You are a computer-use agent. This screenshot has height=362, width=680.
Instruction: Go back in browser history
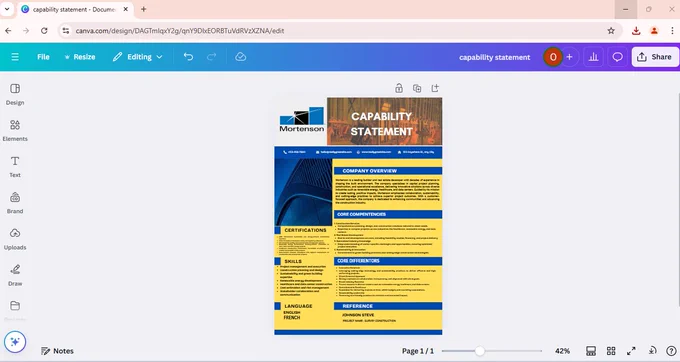[8, 31]
